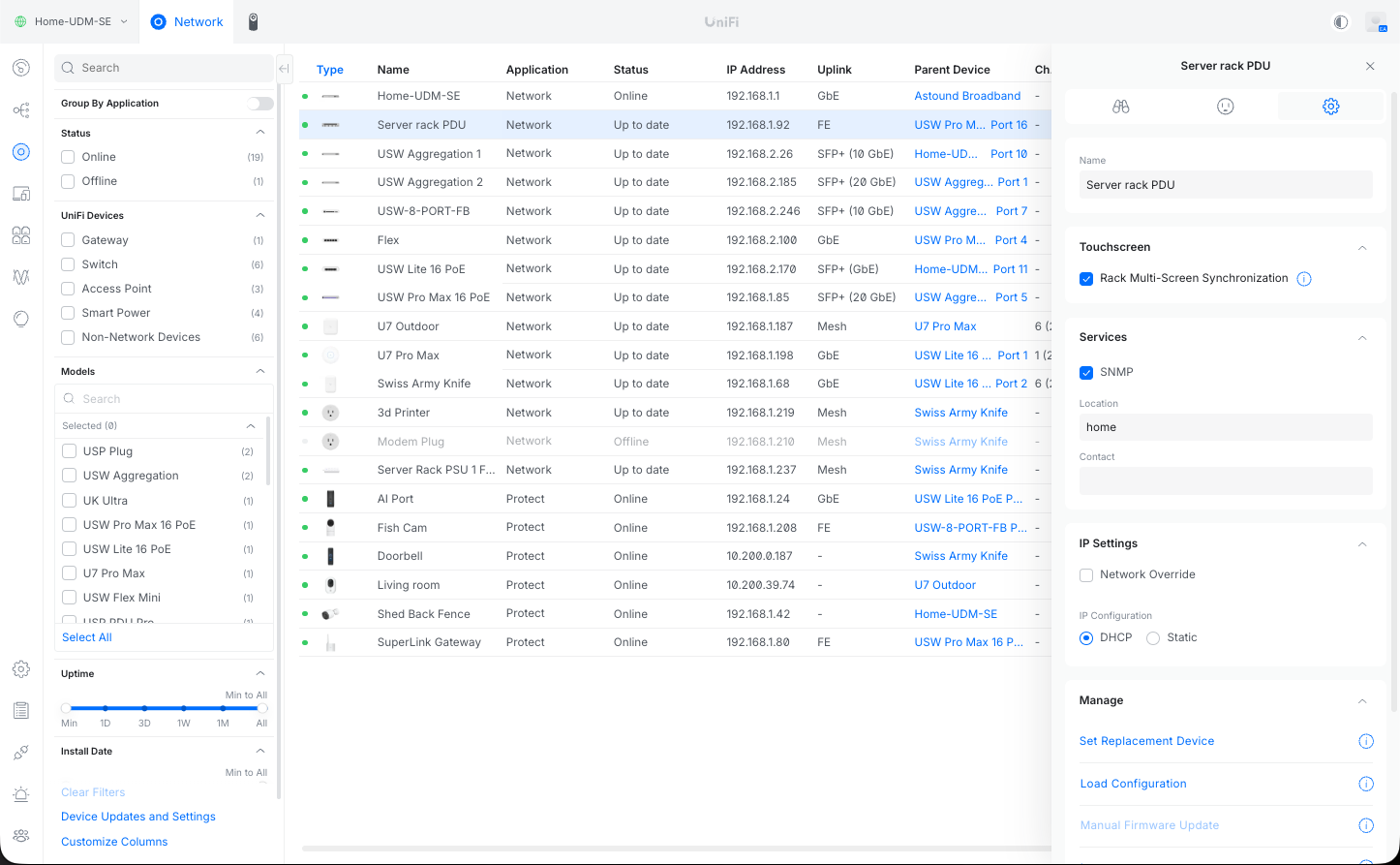The width and height of the screenshot is (1400, 865).
Task: Open the topology icon in left sidebar
Action: [21, 110]
